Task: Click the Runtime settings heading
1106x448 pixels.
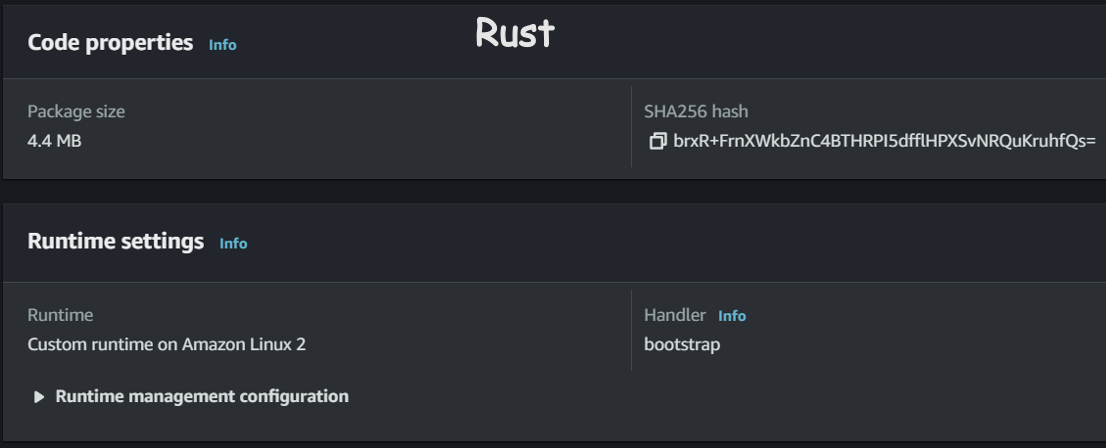Action: pos(116,241)
